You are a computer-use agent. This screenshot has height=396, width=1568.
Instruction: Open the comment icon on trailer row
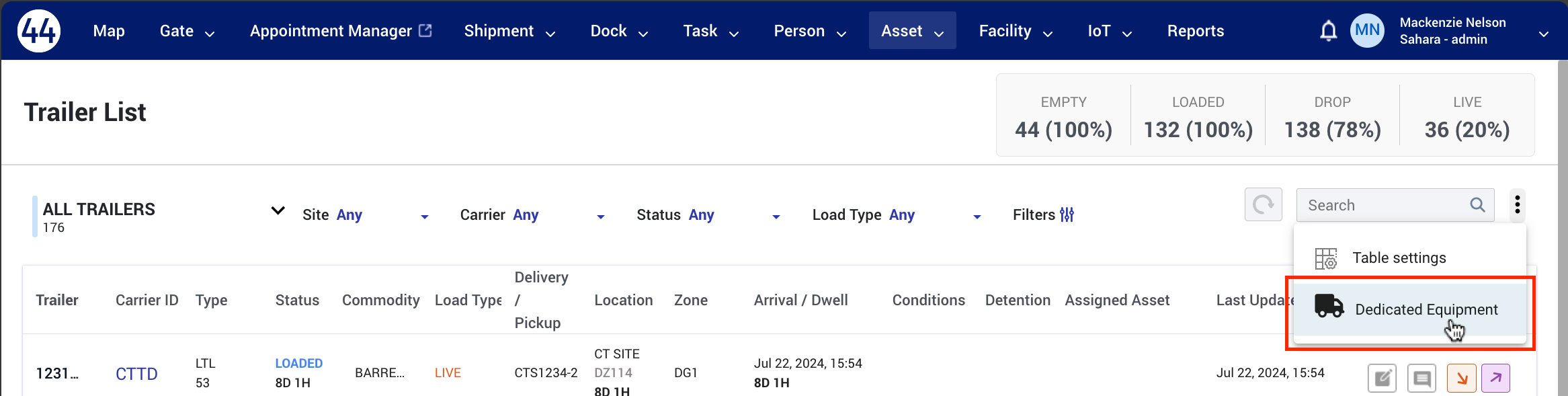point(1421,379)
